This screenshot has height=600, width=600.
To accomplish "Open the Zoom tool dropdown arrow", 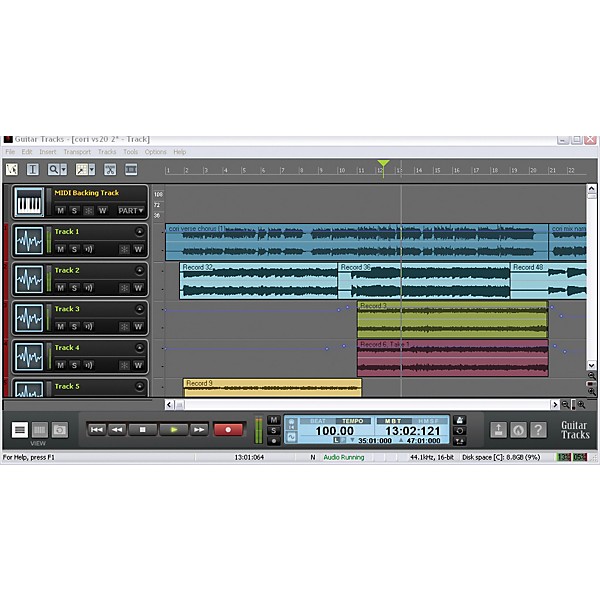I will (64, 170).
